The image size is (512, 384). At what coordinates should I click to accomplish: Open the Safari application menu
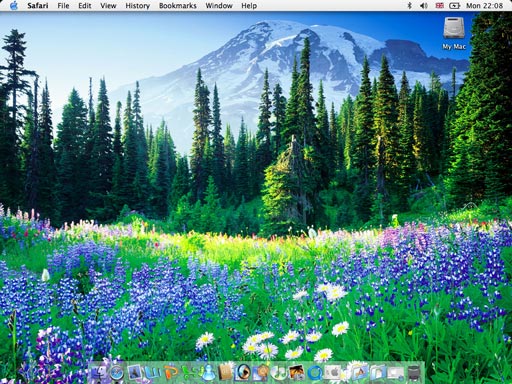point(38,6)
